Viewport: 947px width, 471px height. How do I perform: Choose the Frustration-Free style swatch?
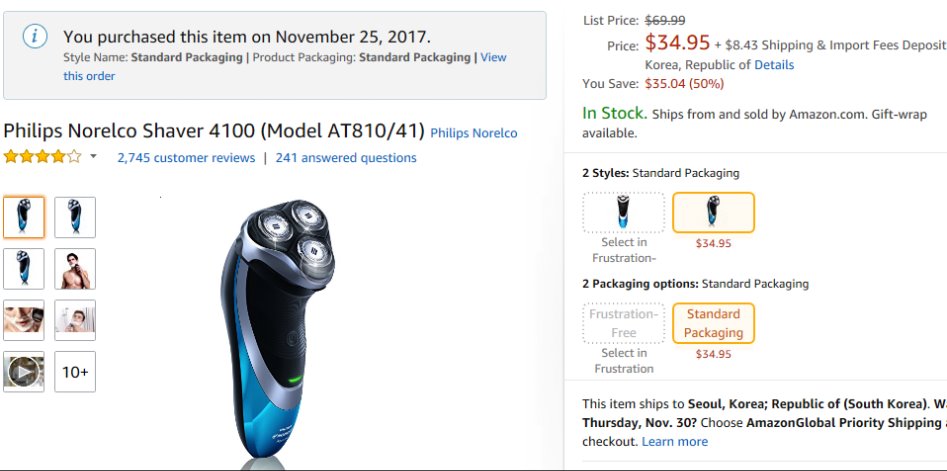(x=623, y=212)
